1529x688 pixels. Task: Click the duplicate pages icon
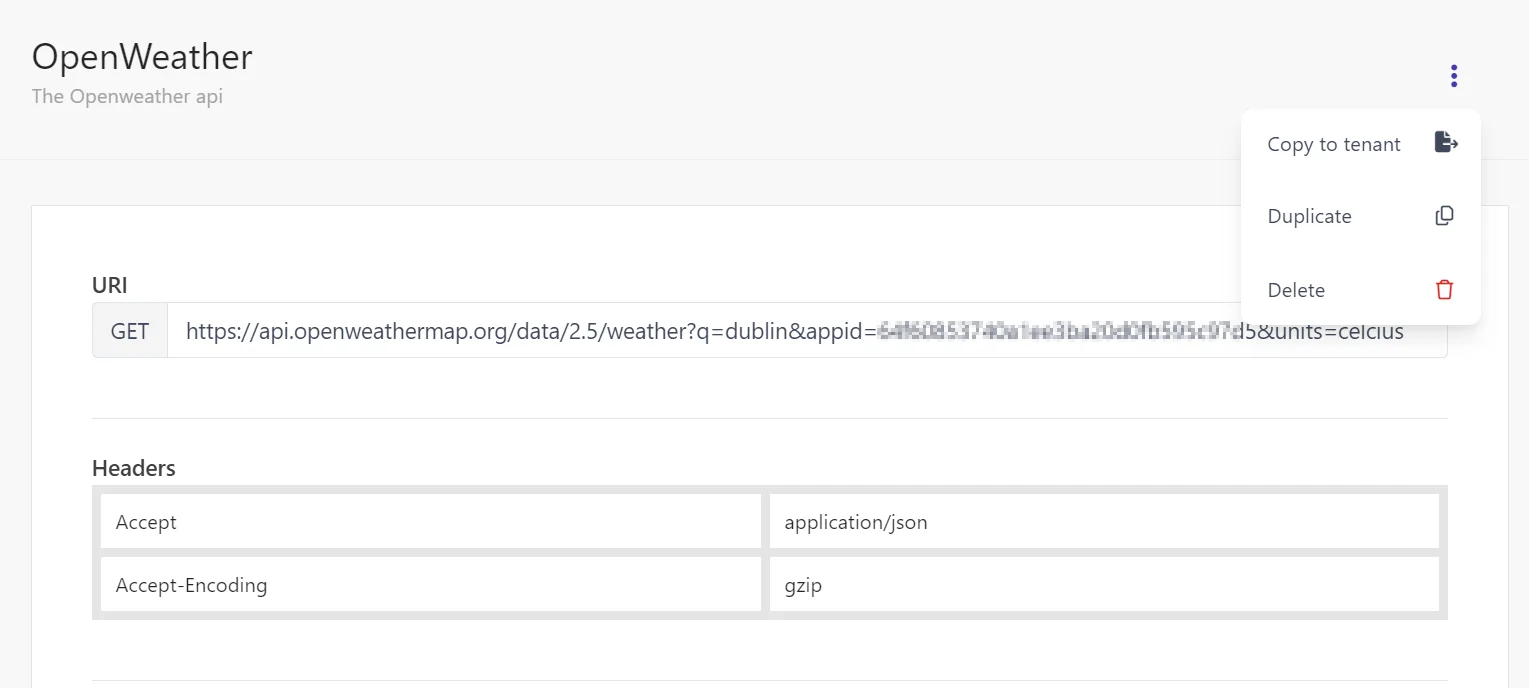point(1444,215)
